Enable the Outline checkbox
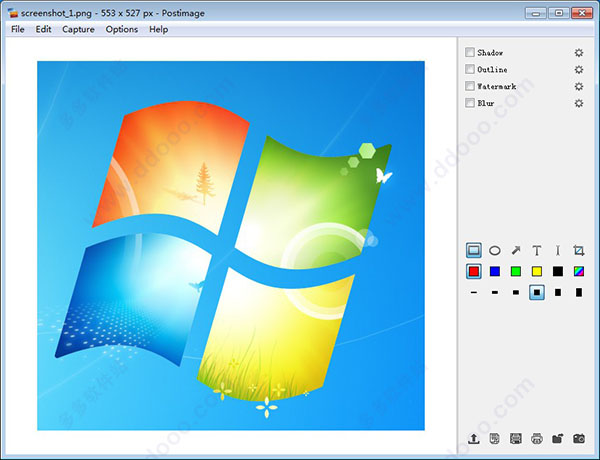The image size is (600, 460). (470, 69)
